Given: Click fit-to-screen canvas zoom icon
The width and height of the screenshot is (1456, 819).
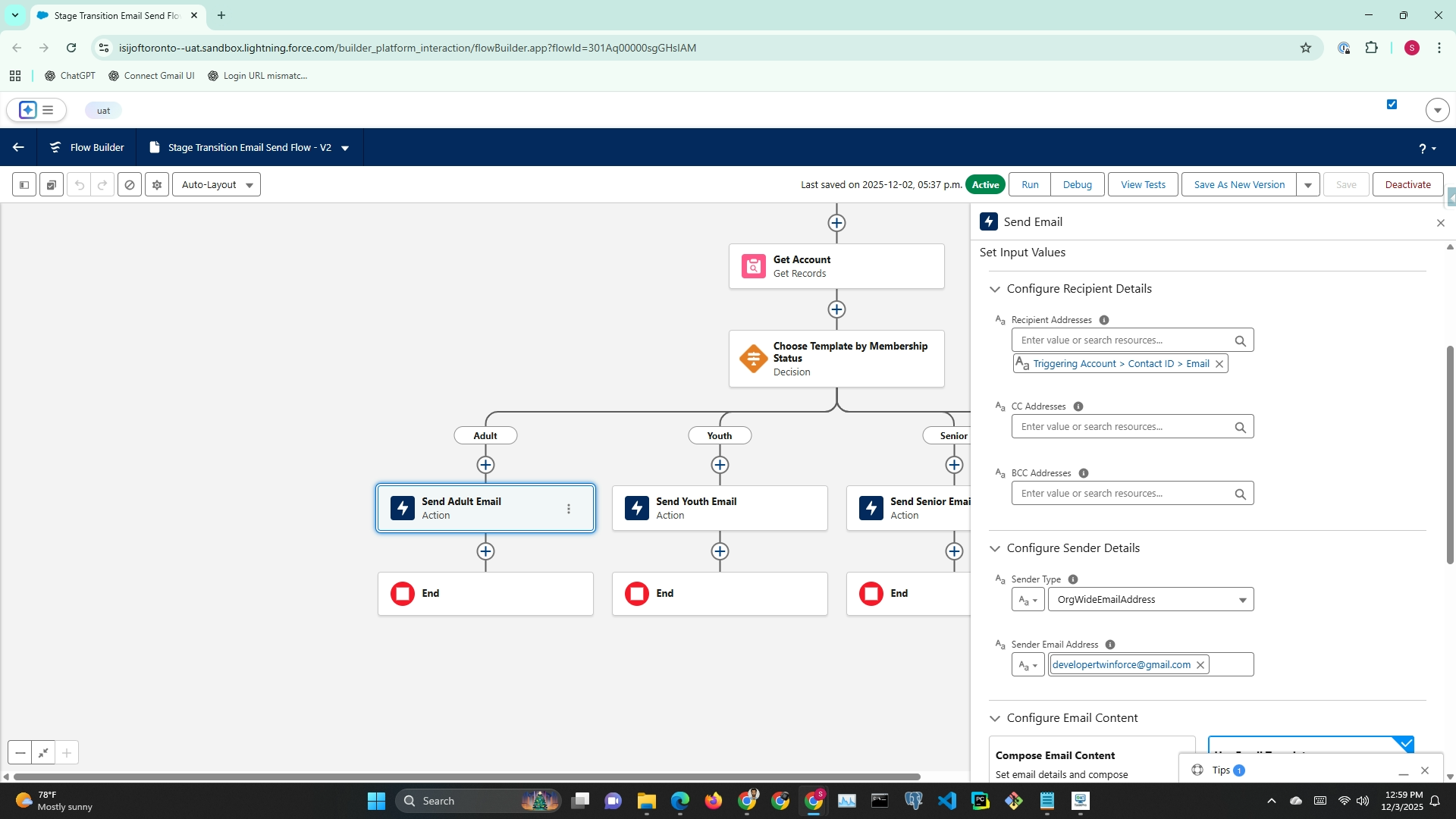Looking at the screenshot, I should [43, 753].
